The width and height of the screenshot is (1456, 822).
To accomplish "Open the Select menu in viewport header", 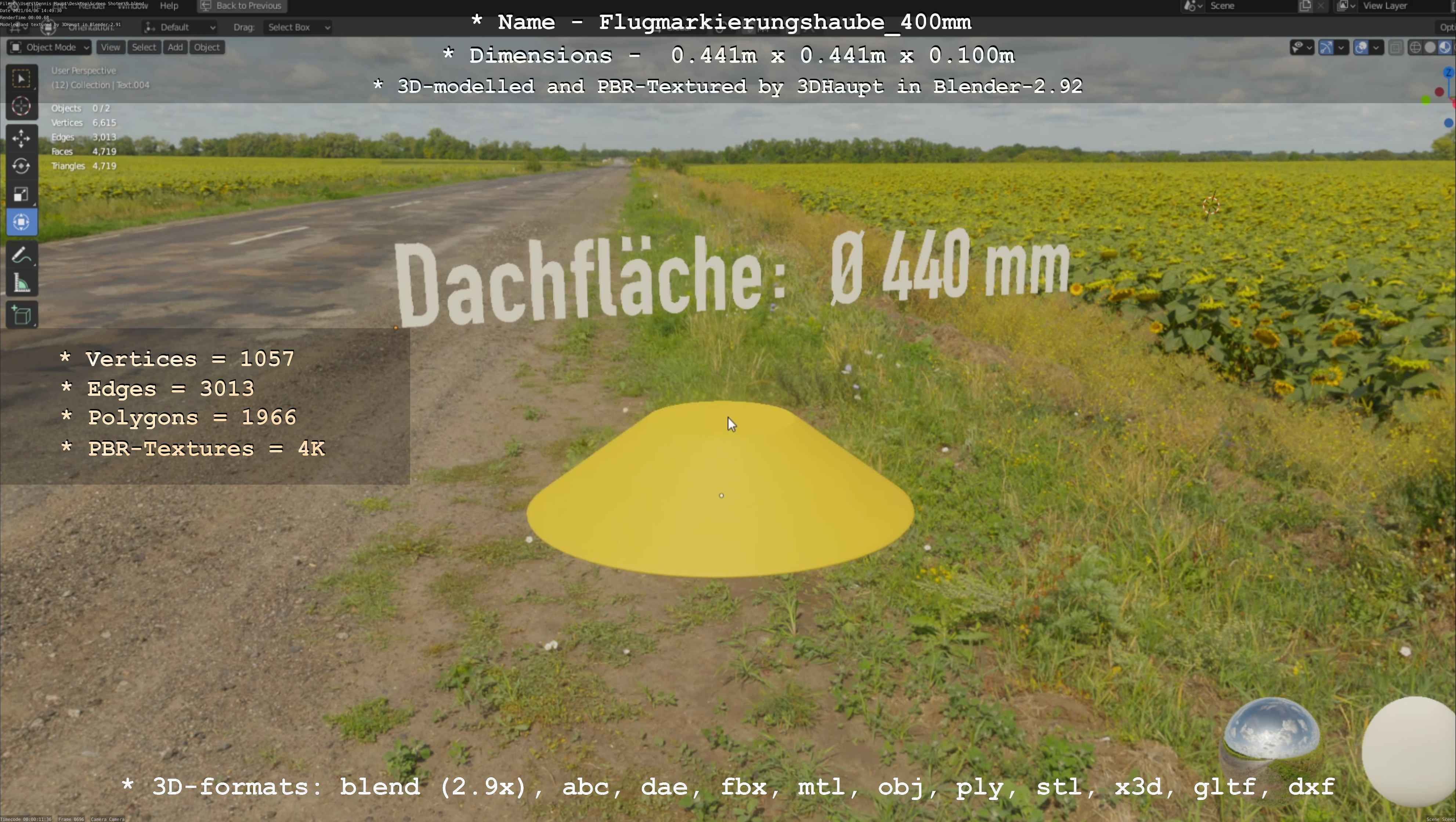I will pyautogui.click(x=144, y=47).
